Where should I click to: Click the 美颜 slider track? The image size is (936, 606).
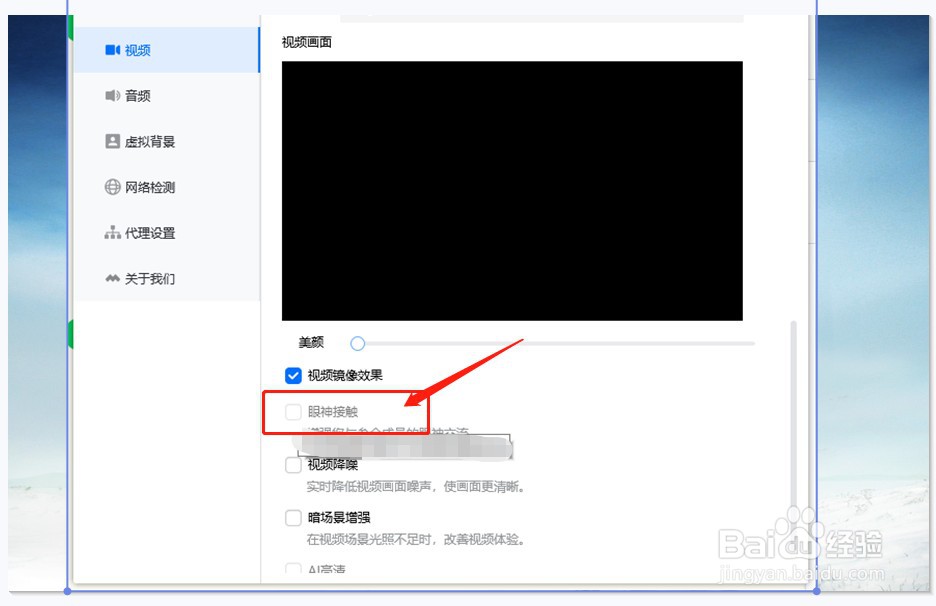(x=555, y=343)
